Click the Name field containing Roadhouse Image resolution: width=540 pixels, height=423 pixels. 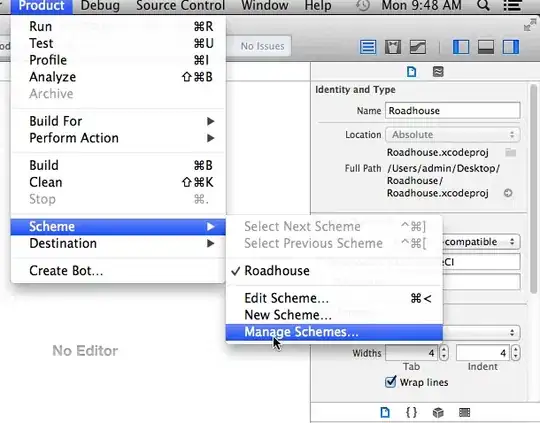(453, 111)
